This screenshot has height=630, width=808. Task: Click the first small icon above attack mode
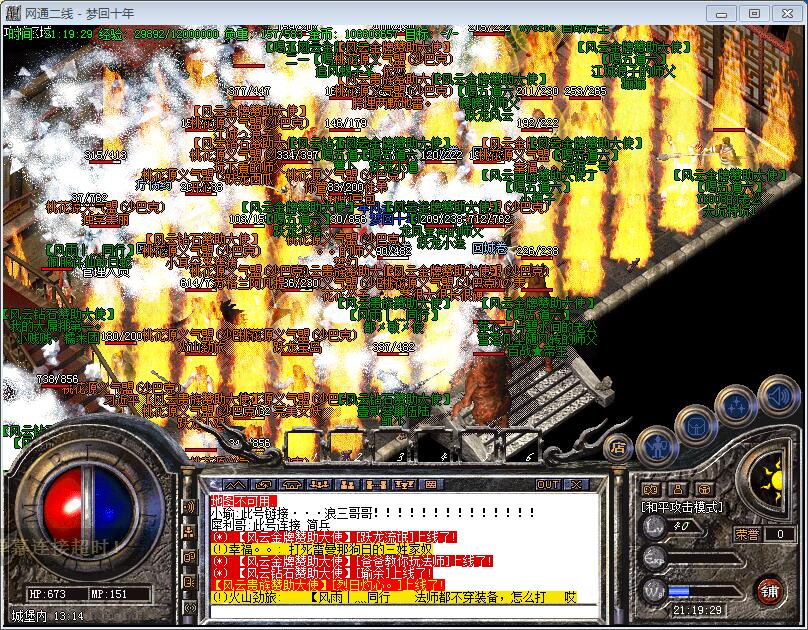point(650,489)
